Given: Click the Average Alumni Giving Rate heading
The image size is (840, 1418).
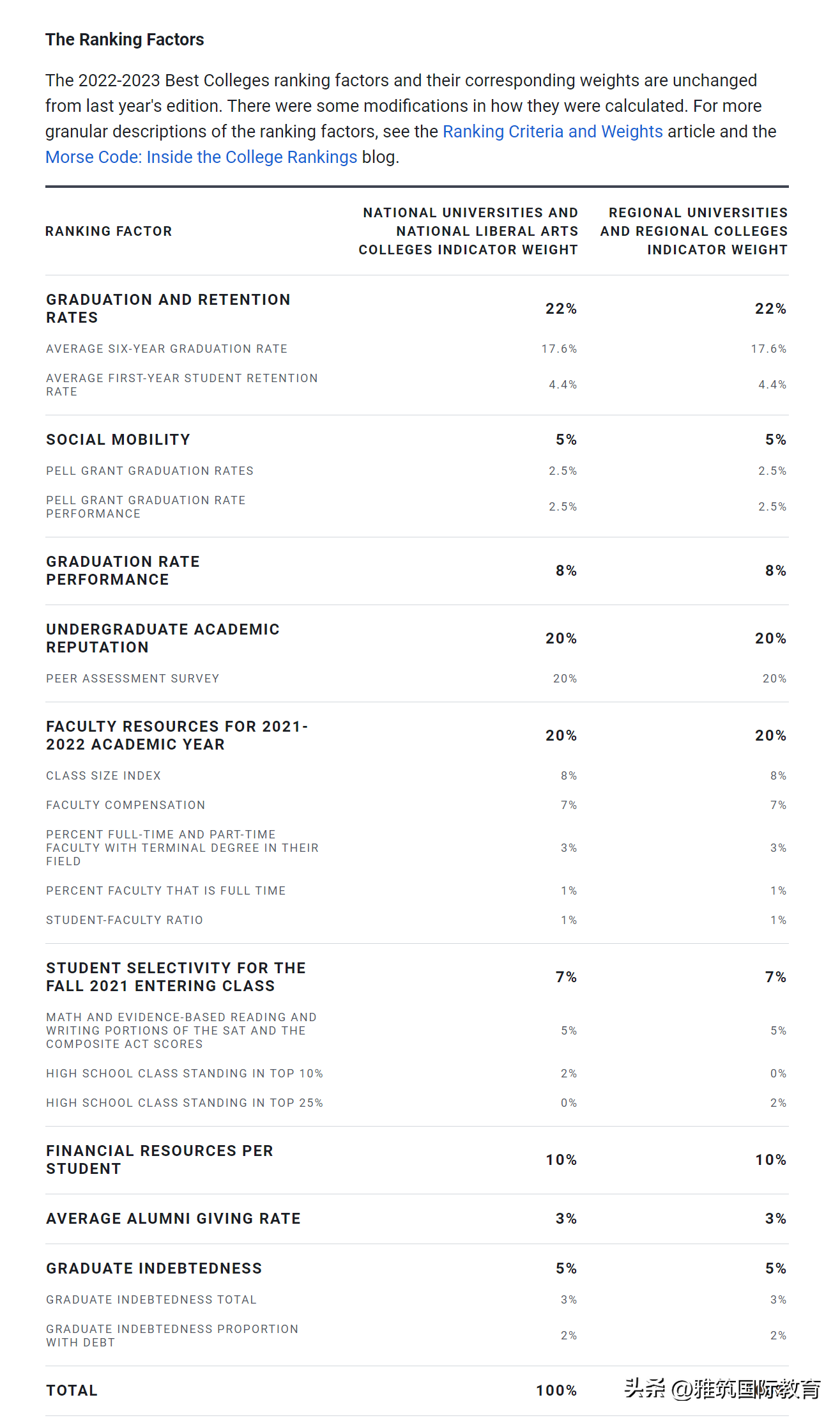Looking at the screenshot, I should [173, 1219].
